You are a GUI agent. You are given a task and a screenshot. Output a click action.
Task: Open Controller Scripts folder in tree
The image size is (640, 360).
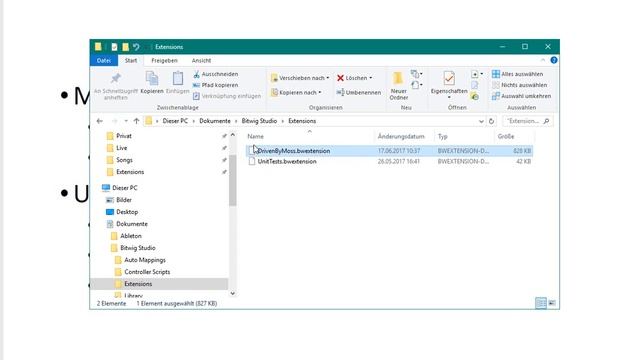pos(147,272)
